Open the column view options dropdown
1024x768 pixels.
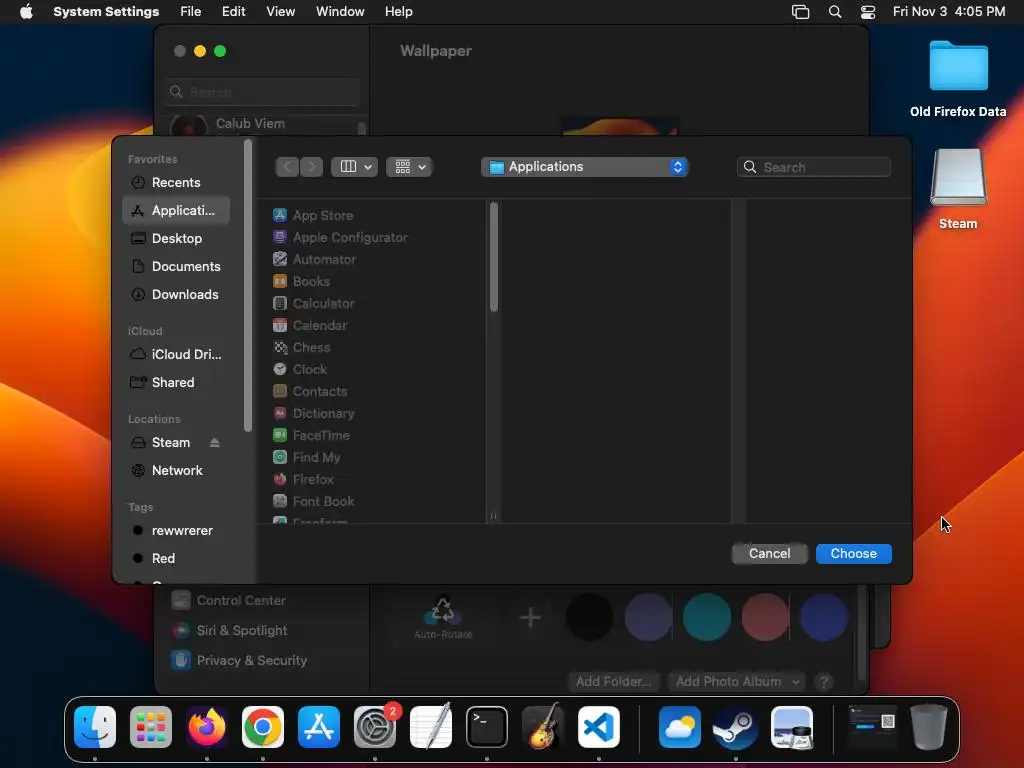pyautogui.click(x=354, y=167)
